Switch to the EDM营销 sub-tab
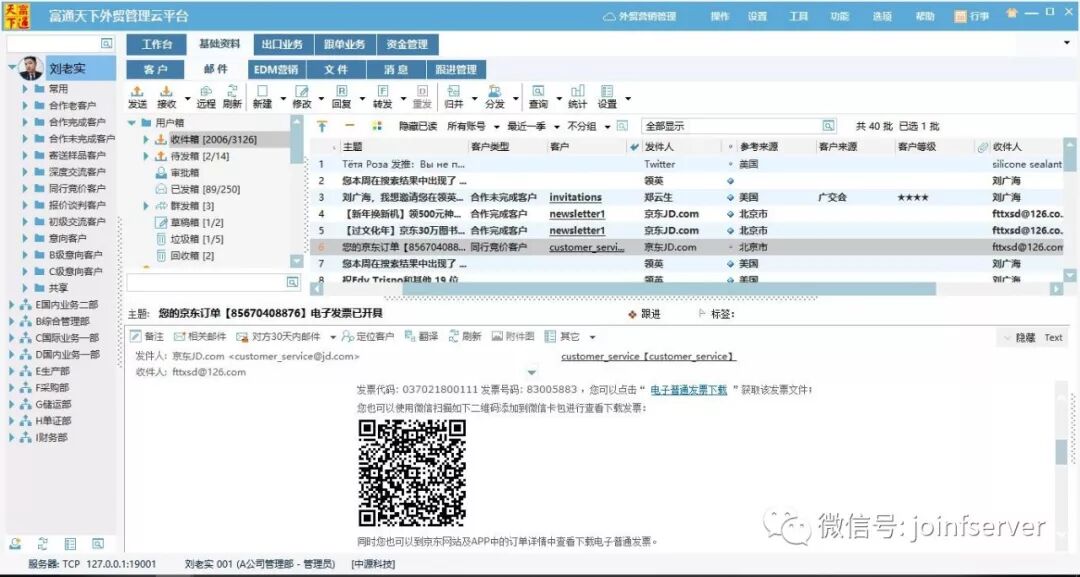Screen dimensions: 1080x577 click(276, 70)
